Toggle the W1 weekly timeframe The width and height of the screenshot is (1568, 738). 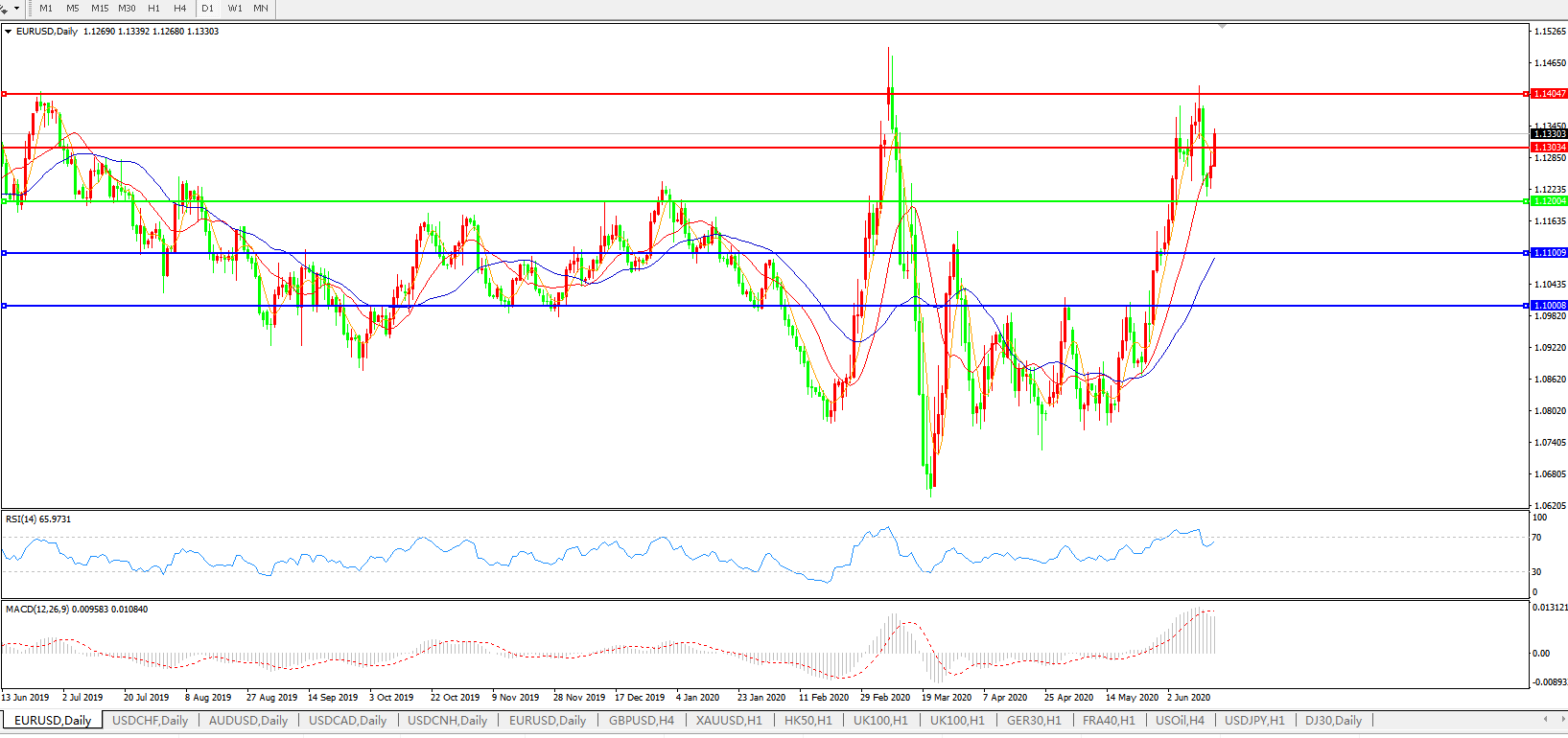click(x=235, y=9)
